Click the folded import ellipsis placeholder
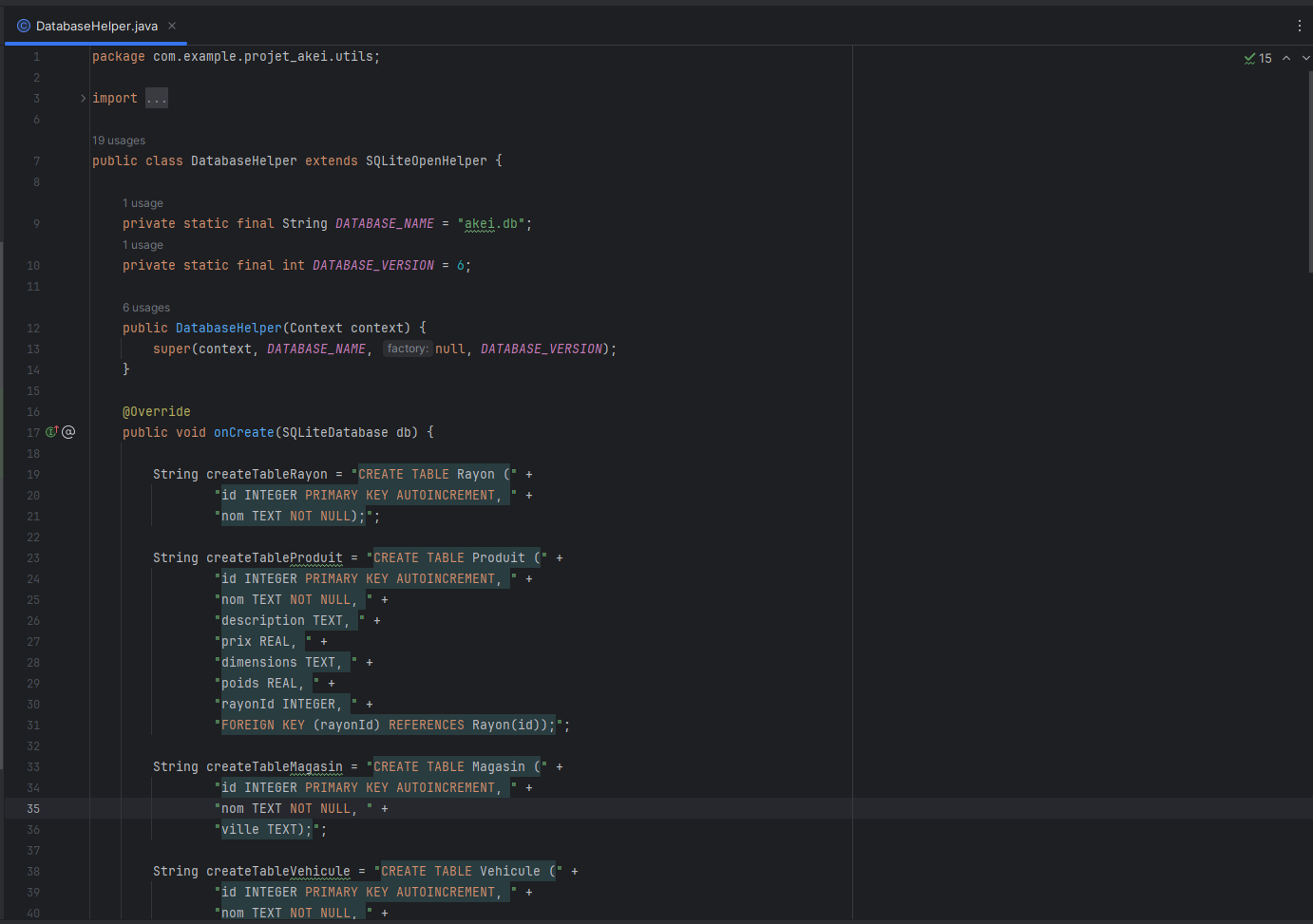This screenshot has width=1313, height=924. 157,98
